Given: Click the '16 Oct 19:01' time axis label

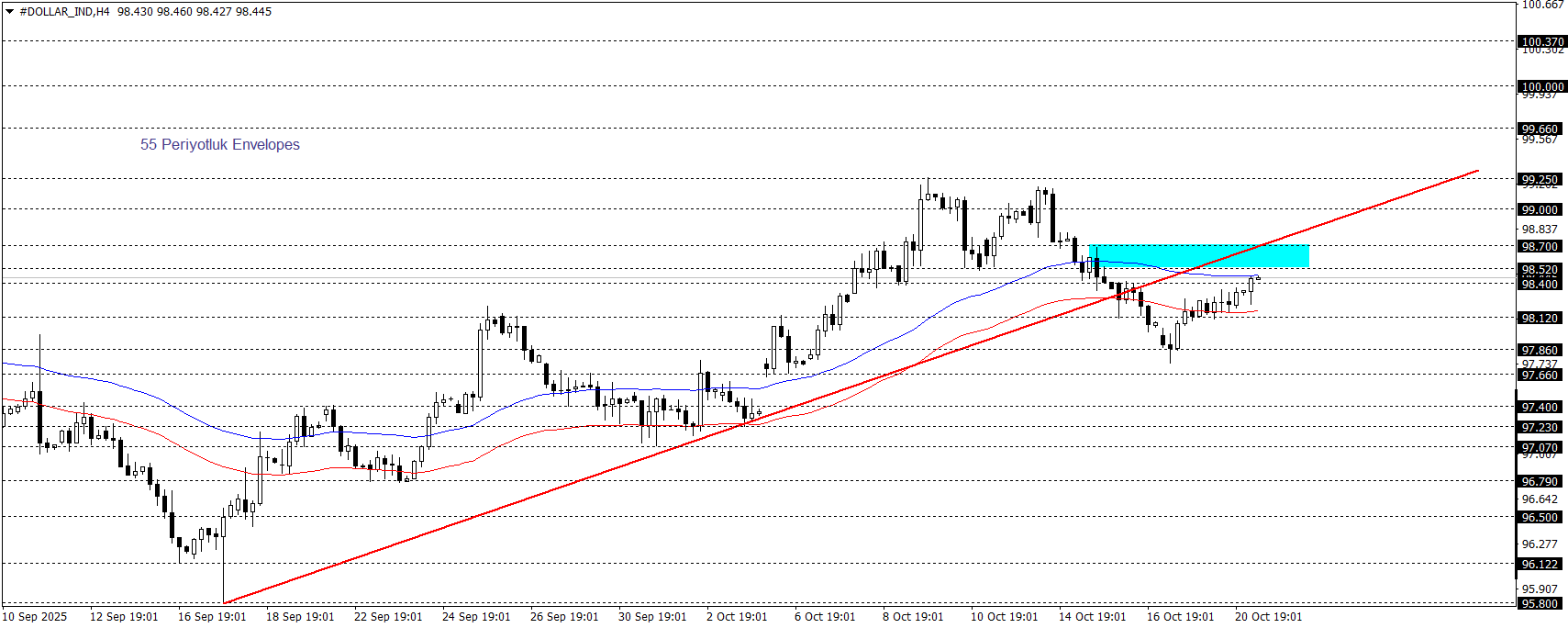Looking at the screenshot, I should 1181,617.
